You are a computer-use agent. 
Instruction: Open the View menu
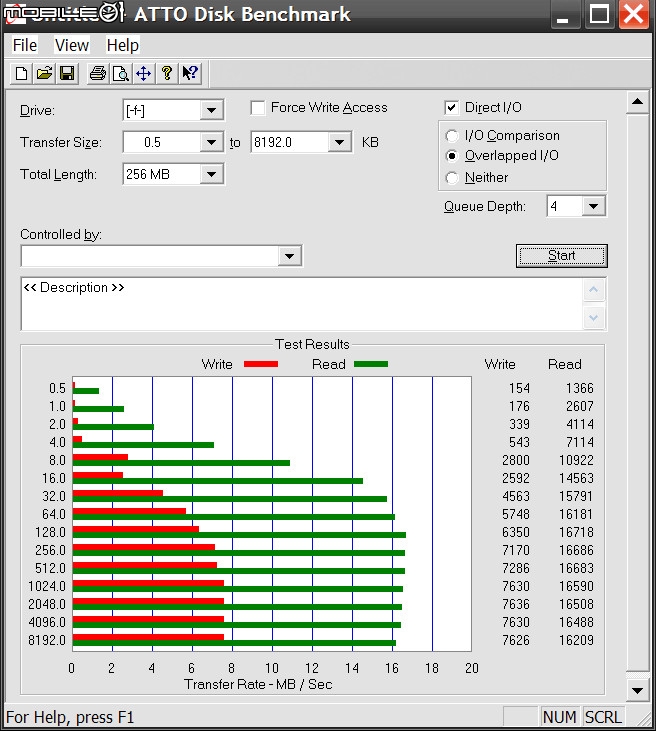coord(71,45)
